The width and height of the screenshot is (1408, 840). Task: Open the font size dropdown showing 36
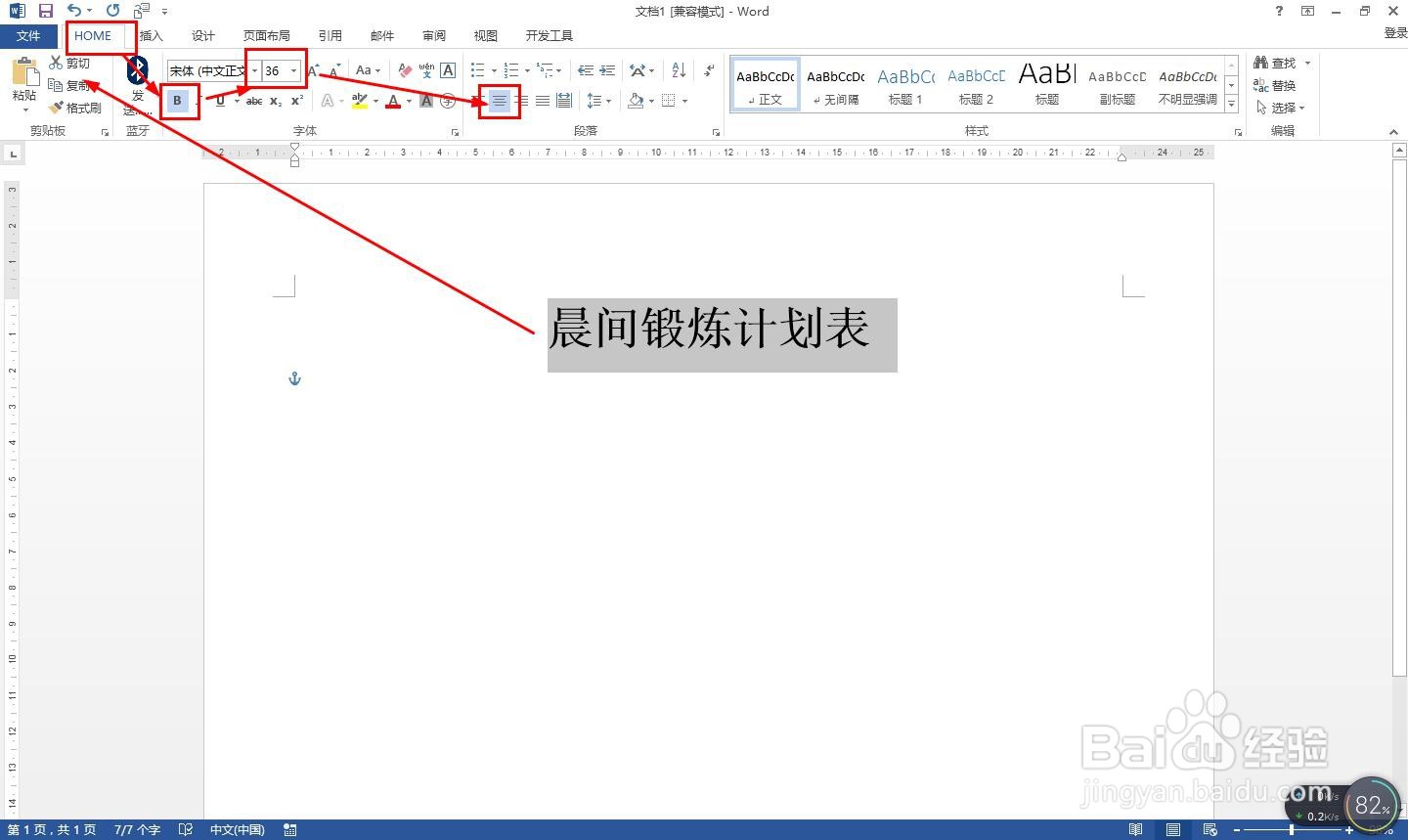point(293,70)
